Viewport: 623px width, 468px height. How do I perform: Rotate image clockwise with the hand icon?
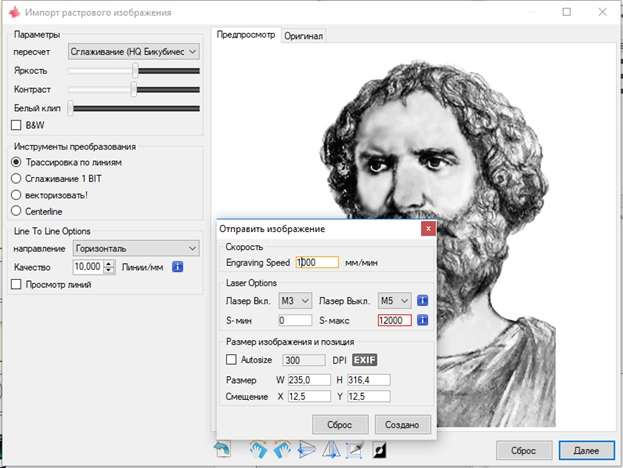(x=258, y=450)
